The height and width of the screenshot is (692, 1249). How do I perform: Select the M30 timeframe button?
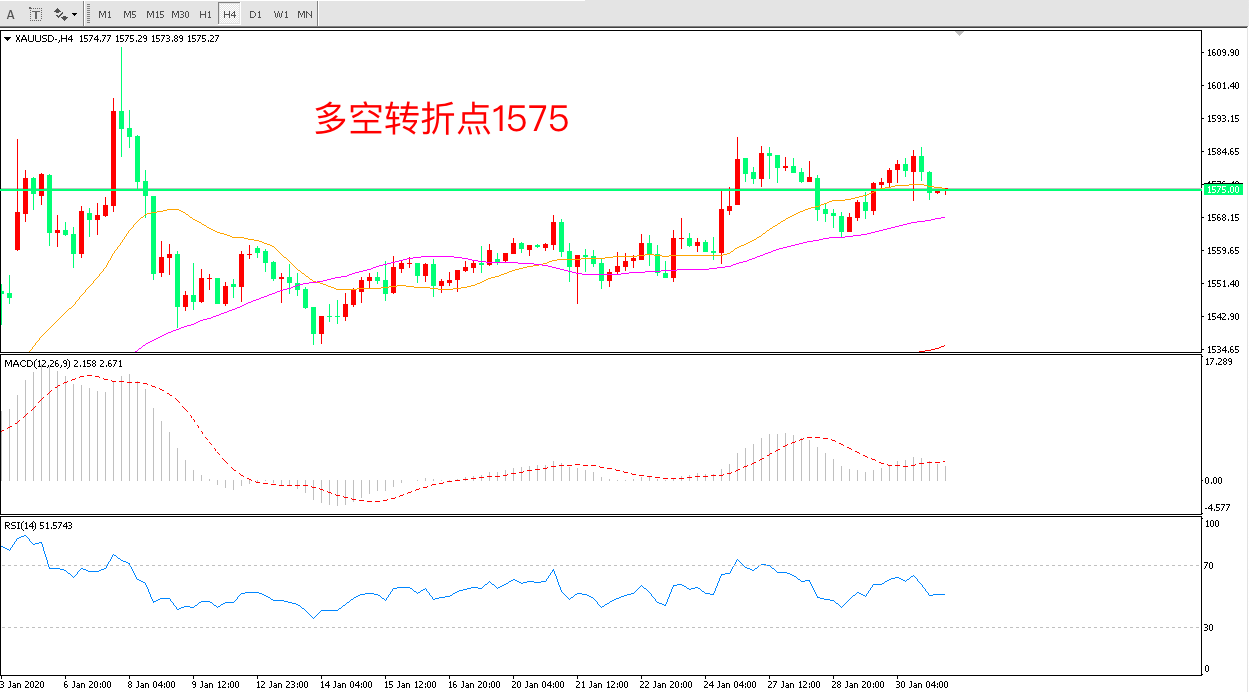(x=181, y=15)
